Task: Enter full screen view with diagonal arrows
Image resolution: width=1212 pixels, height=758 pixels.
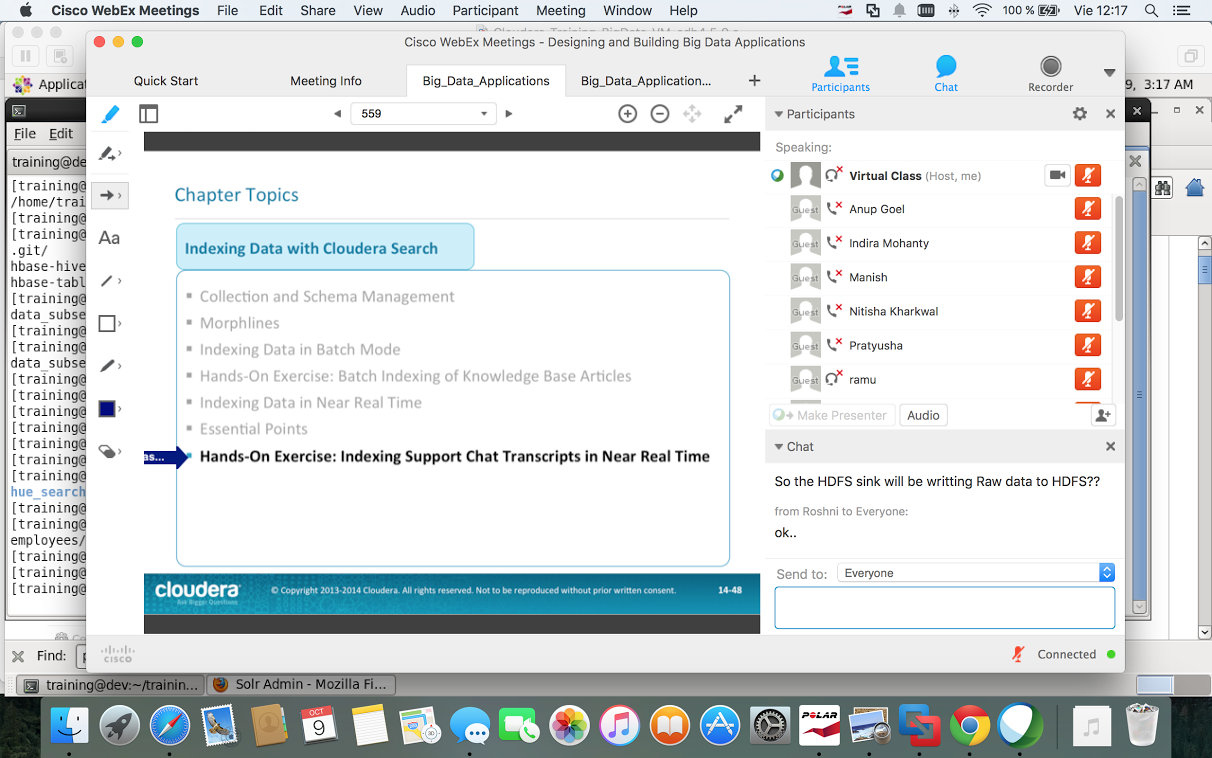Action: tap(733, 114)
